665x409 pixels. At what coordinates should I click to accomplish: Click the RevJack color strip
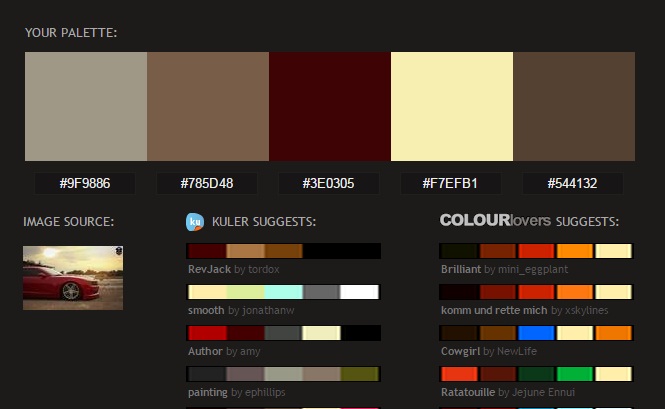point(283,251)
